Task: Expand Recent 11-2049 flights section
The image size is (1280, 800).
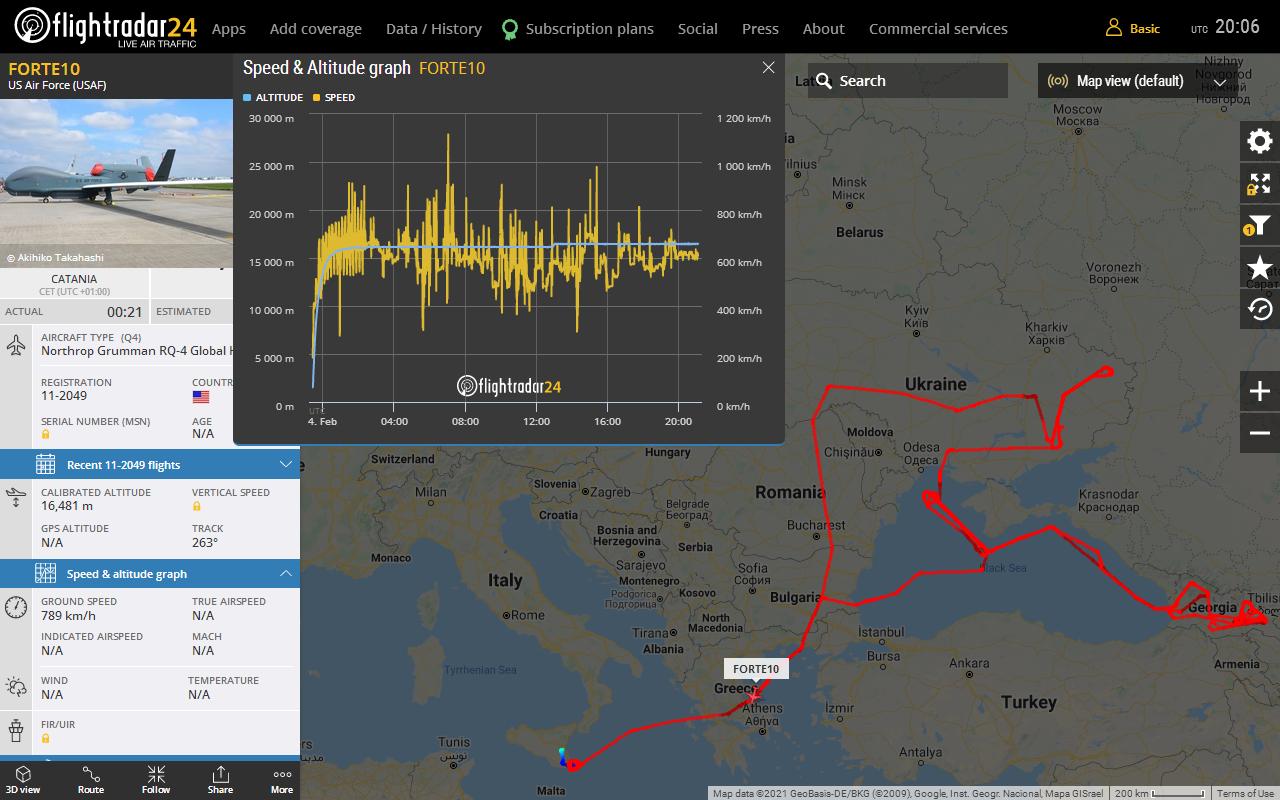Action: pyautogui.click(x=150, y=464)
